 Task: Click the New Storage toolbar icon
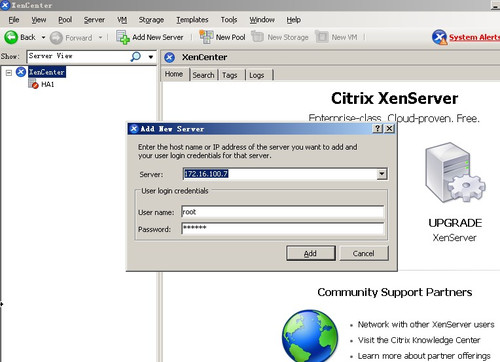(257, 37)
